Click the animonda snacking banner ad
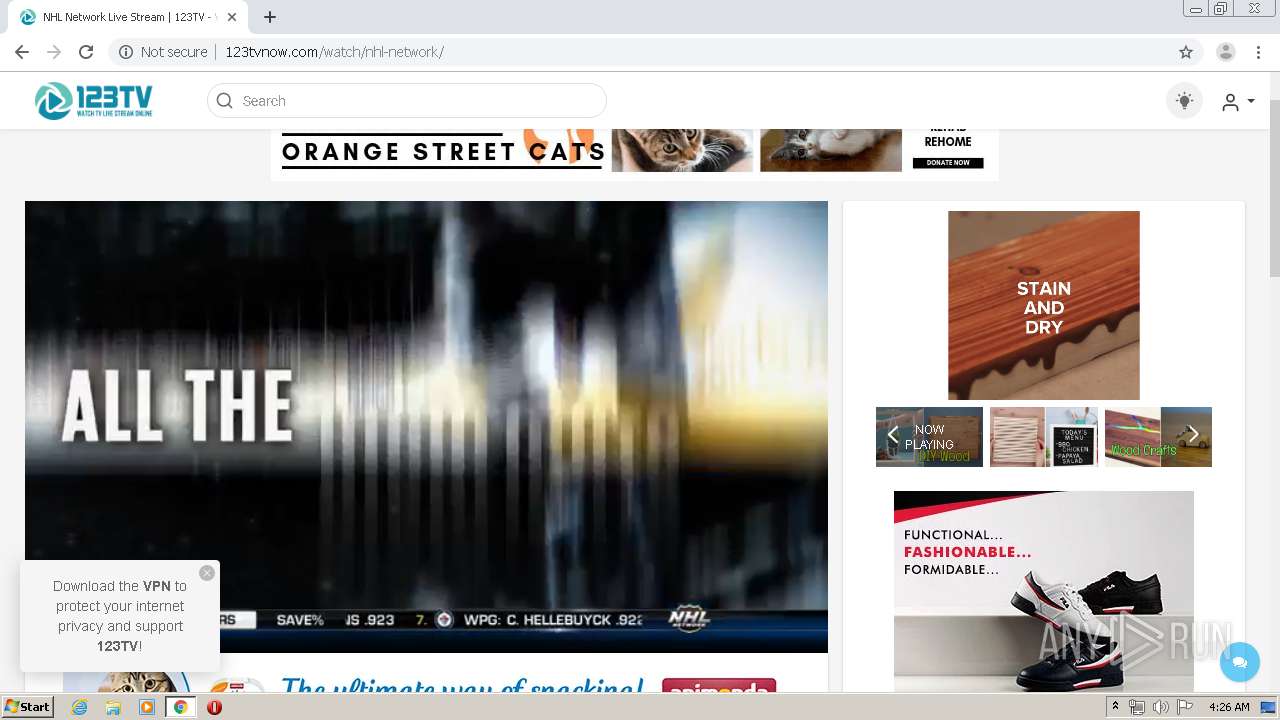1280x720 pixels. pos(425,681)
